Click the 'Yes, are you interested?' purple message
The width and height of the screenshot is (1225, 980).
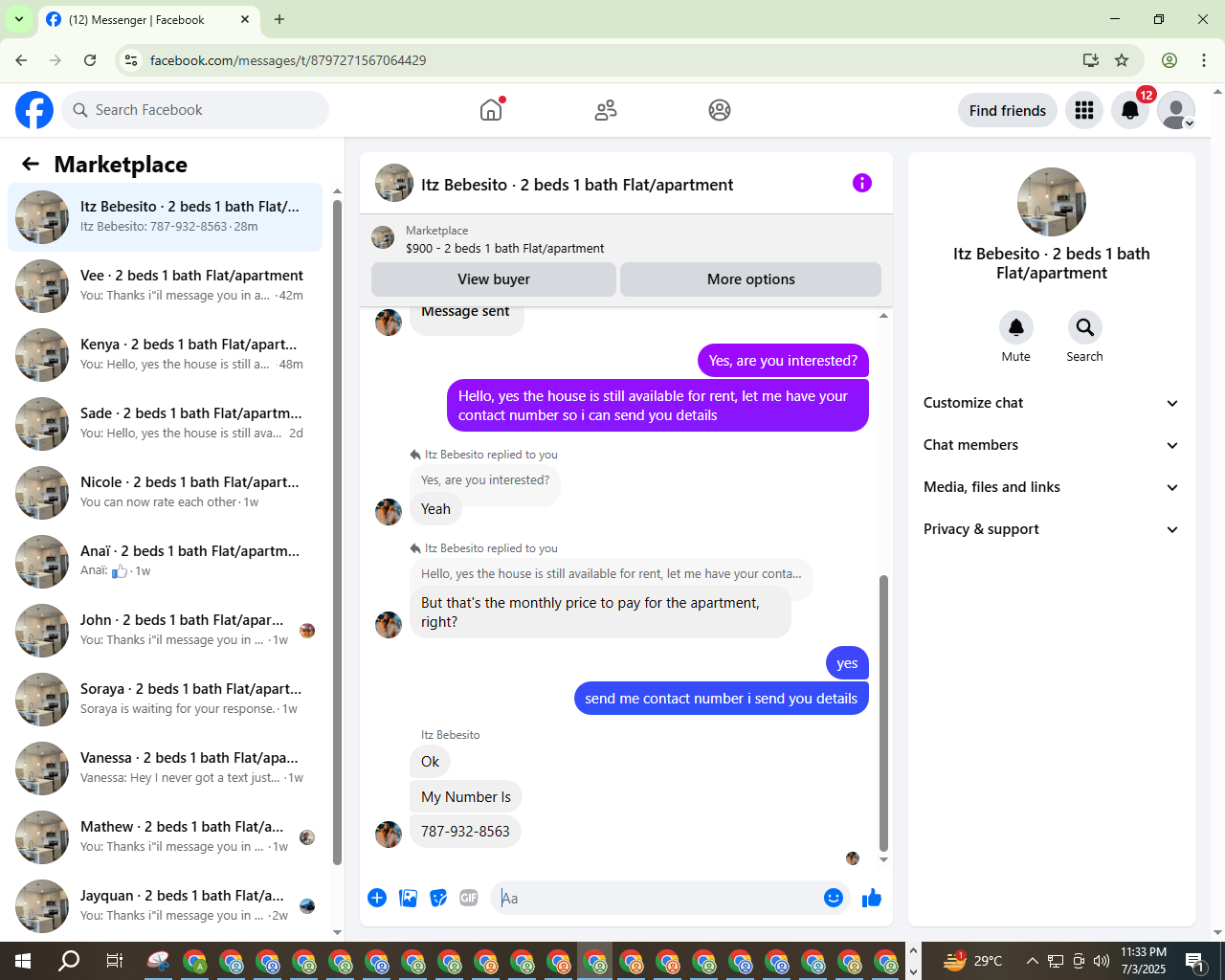pos(783,361)
